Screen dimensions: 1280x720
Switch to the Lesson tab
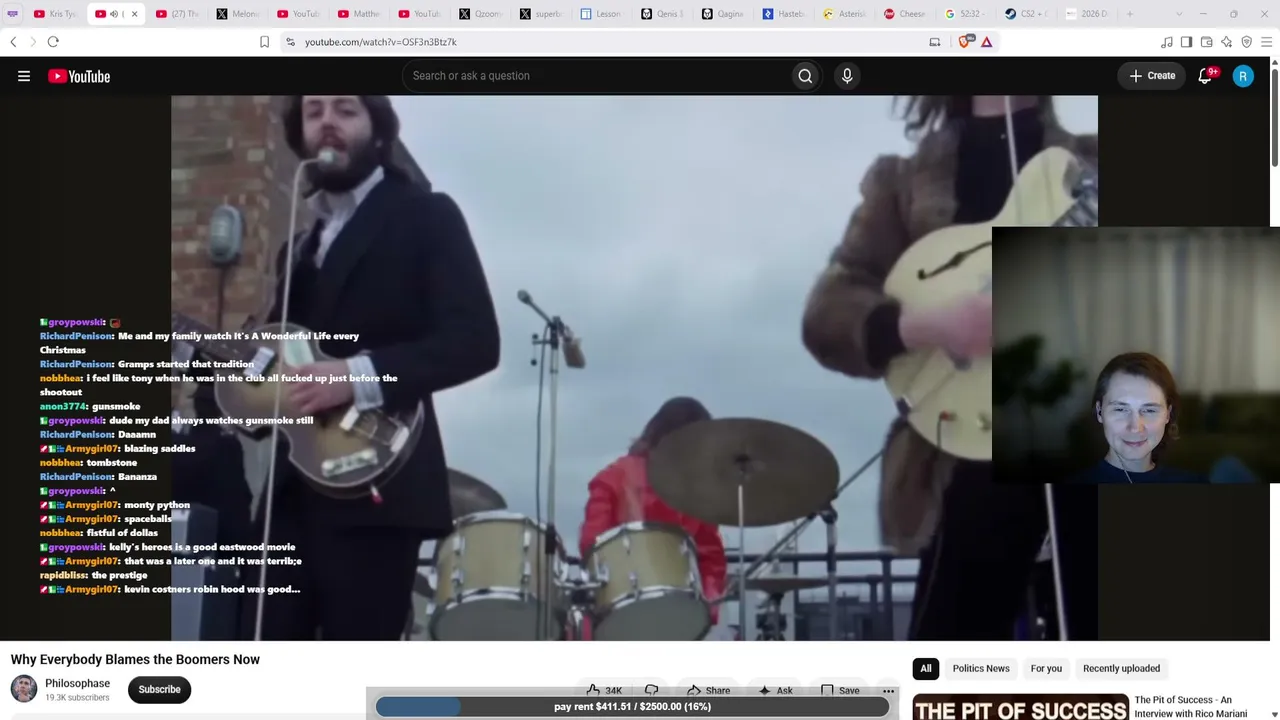[x=601, y=14]
